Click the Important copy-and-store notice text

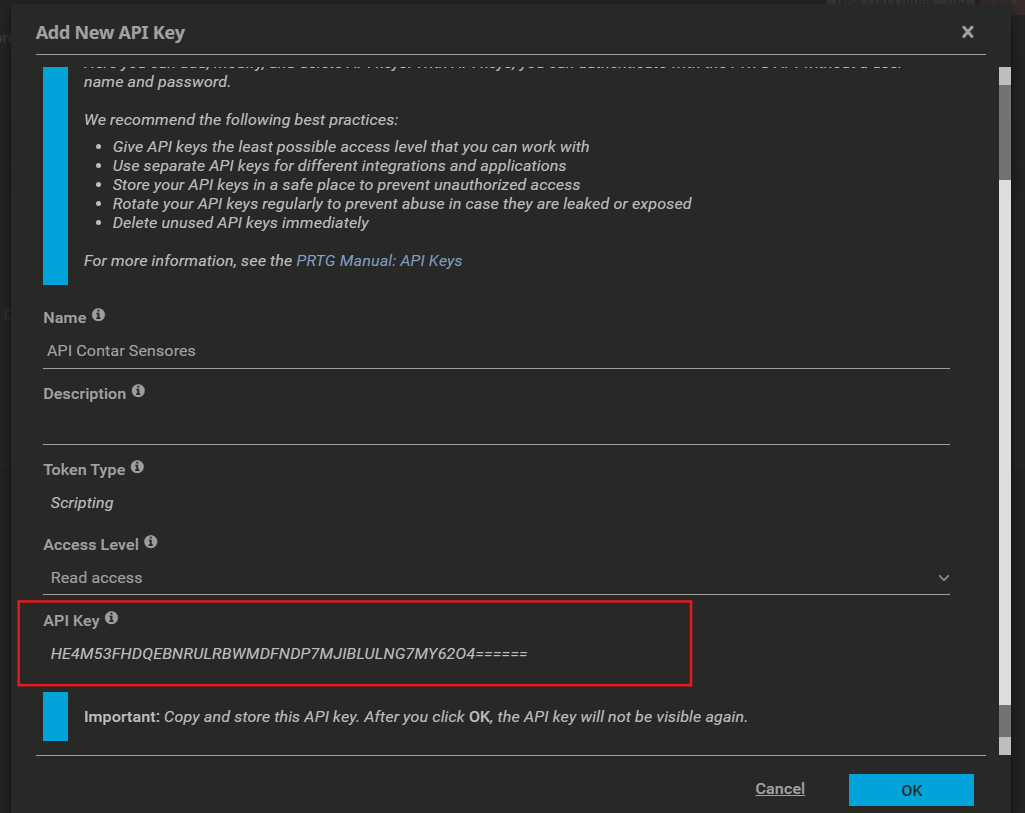point(415,717)
